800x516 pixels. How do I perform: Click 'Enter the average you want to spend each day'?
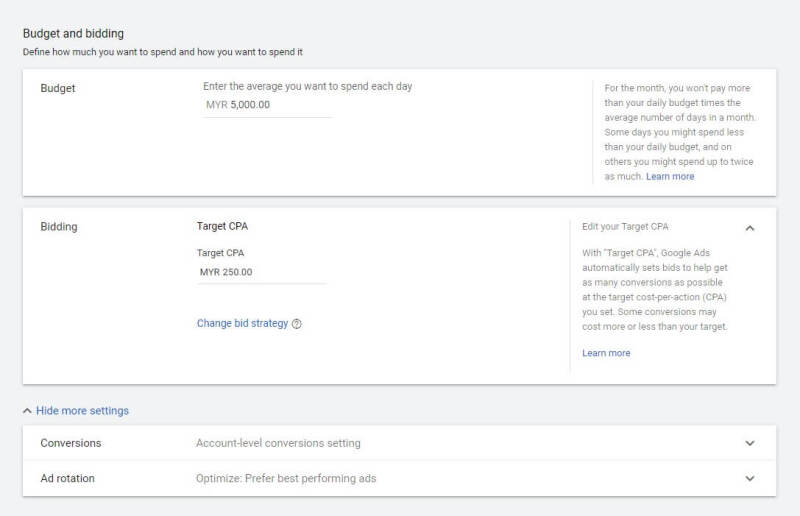[308, 86]
